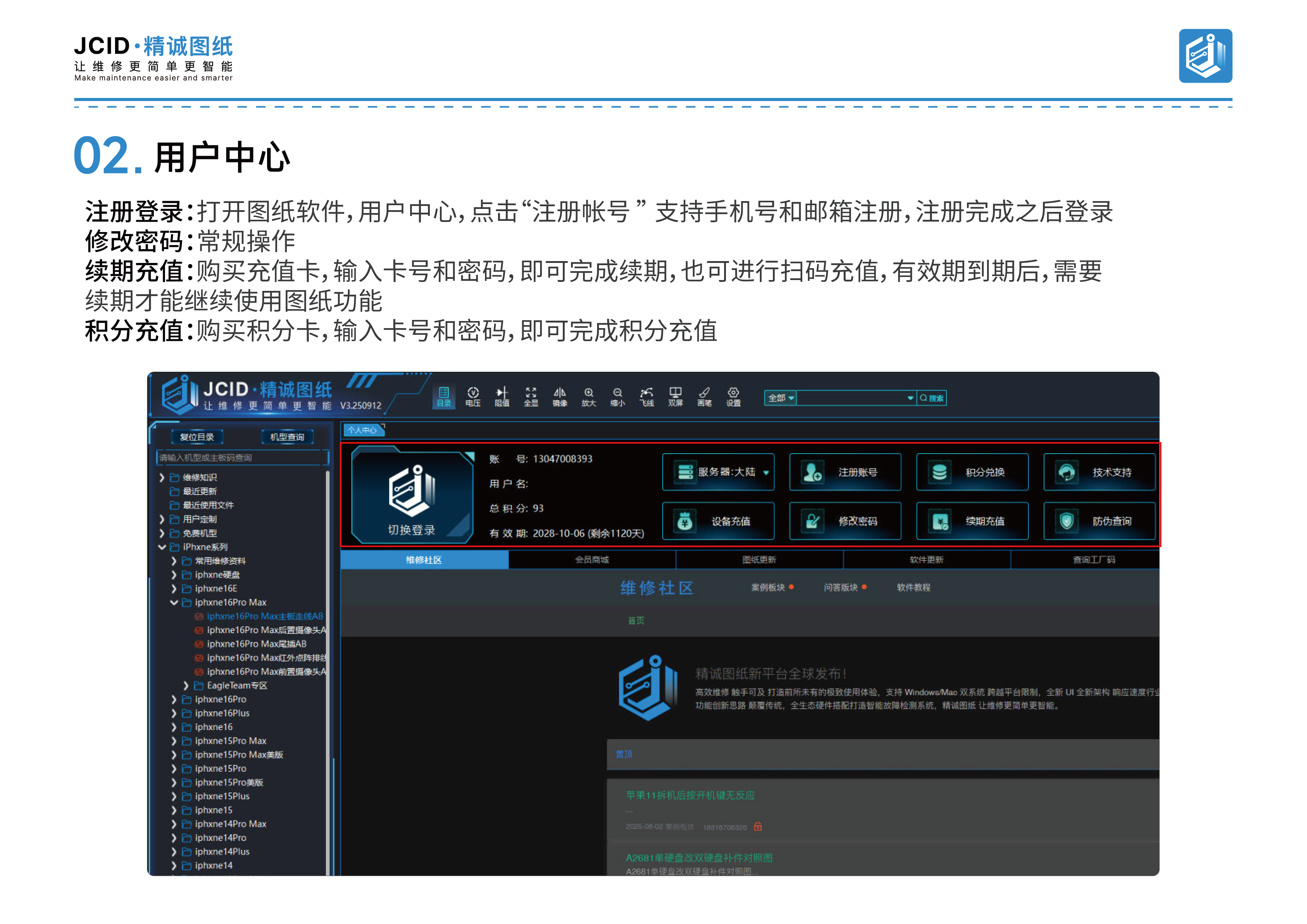Screen dimensions: 1307x924
Task: Open the 目录 directory toolbar icon
Action: coord(444,397)
